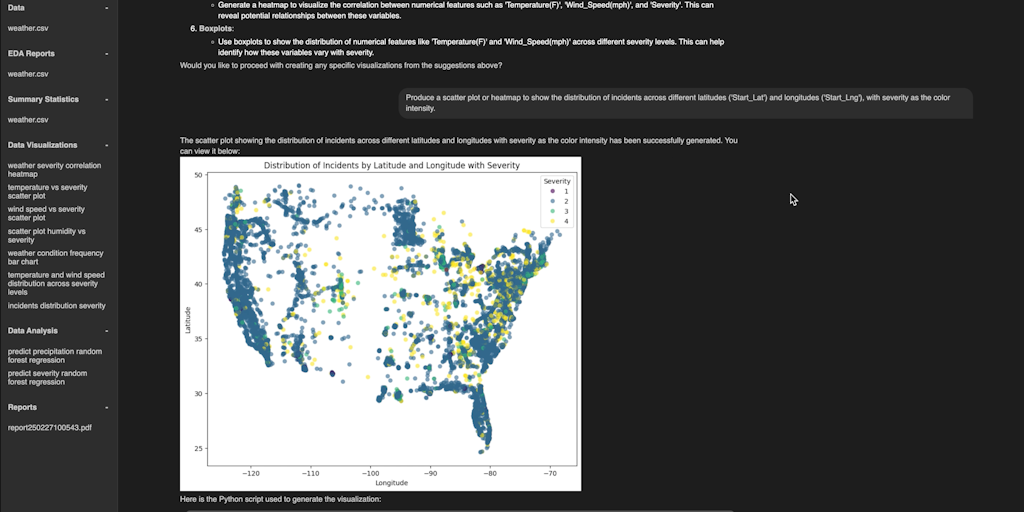Viewport: 1024px width, 512px height.
Task: Collapse the Summary Statistics section
Action: [106, 99]
